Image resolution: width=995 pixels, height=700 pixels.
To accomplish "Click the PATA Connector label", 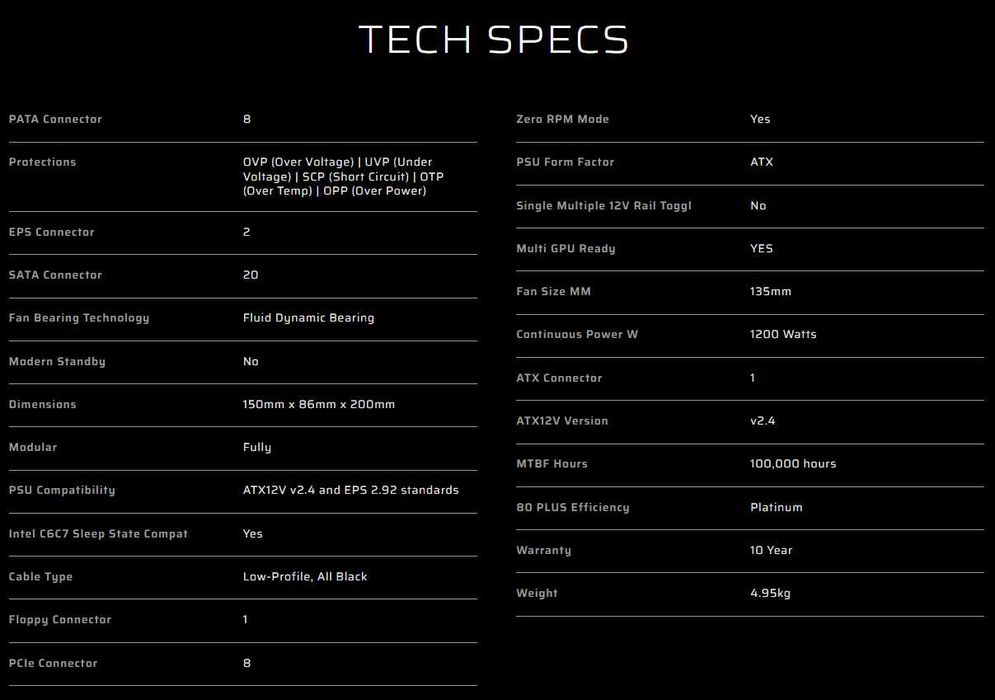I will [x=55, y=119].
